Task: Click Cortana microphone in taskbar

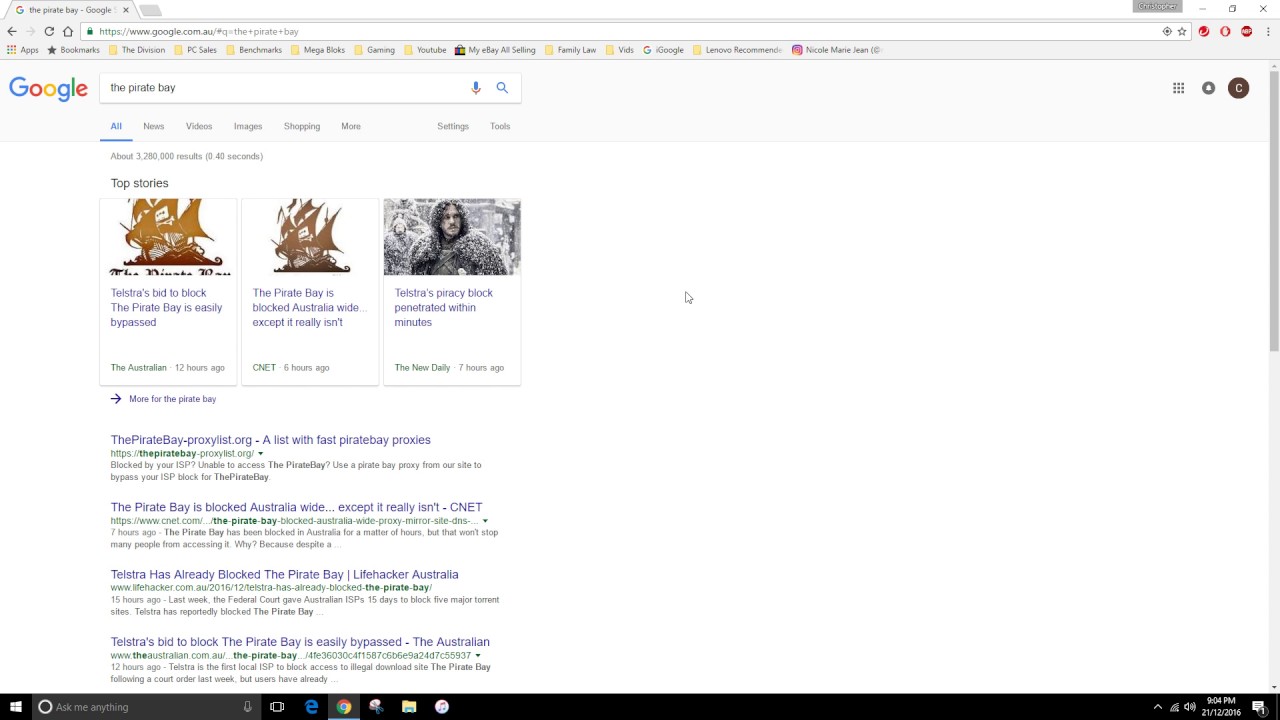Action: click(247, 707)
